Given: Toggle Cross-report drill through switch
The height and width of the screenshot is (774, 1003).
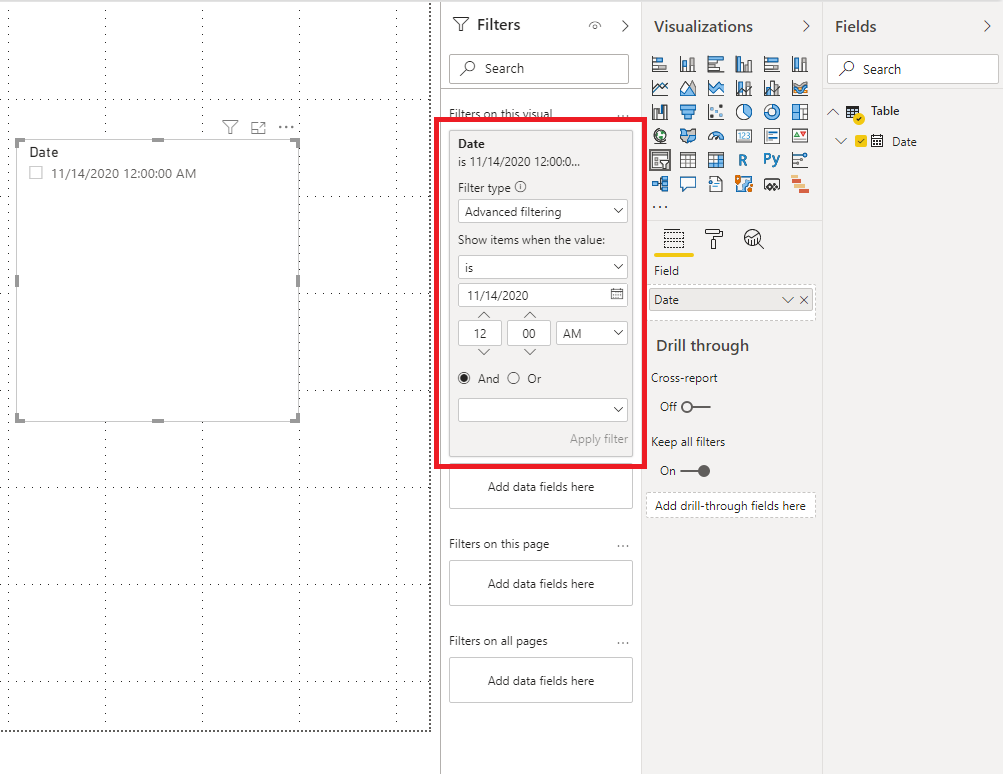Looking at the screenshot, I should (696, 407).
